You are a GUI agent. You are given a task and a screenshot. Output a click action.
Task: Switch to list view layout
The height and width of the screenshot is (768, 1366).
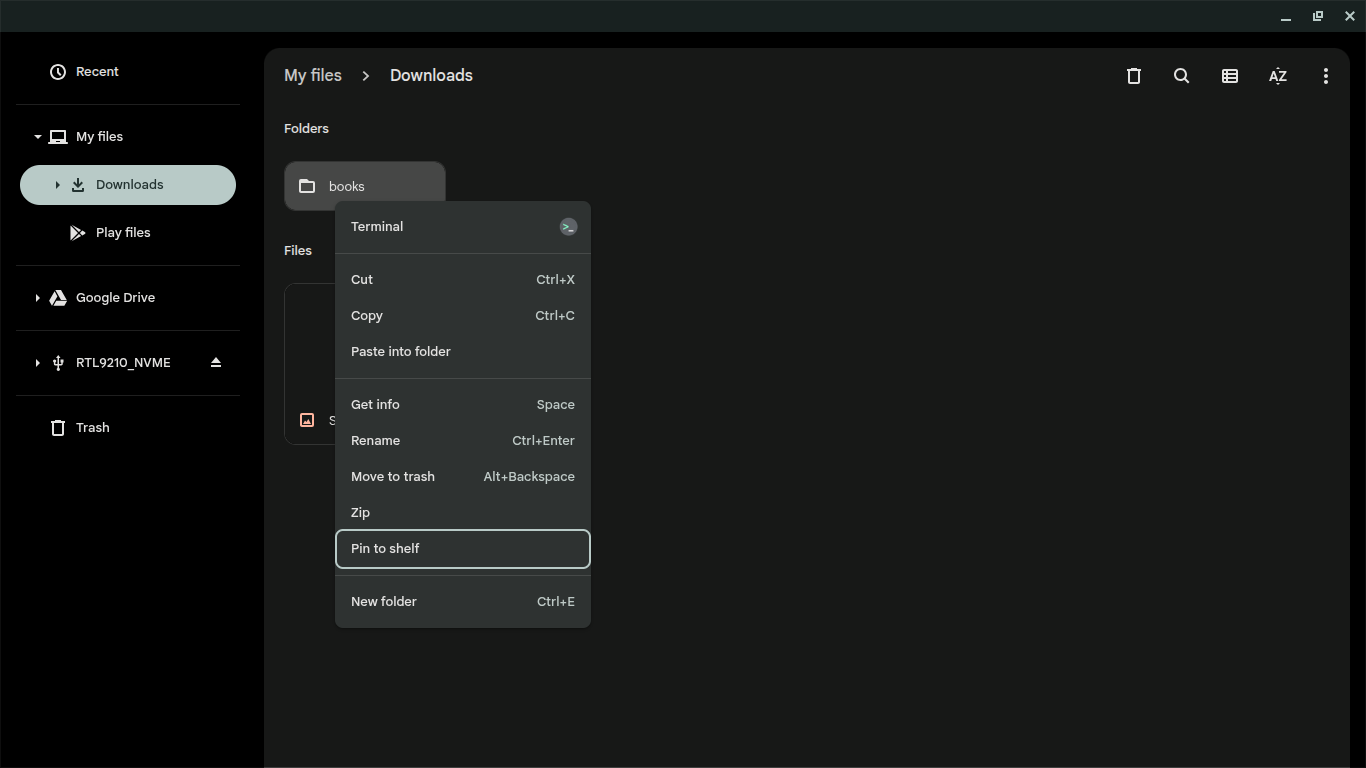1230,76
